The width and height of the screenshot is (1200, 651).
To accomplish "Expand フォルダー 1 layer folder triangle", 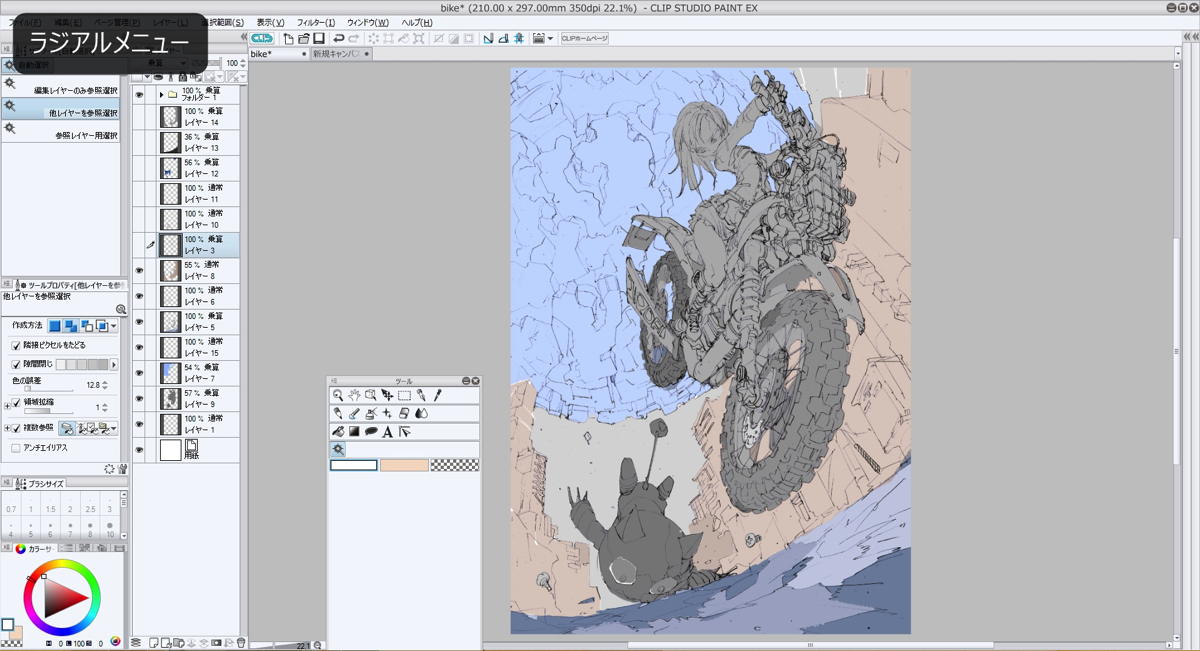I will (x=161, y=95).
